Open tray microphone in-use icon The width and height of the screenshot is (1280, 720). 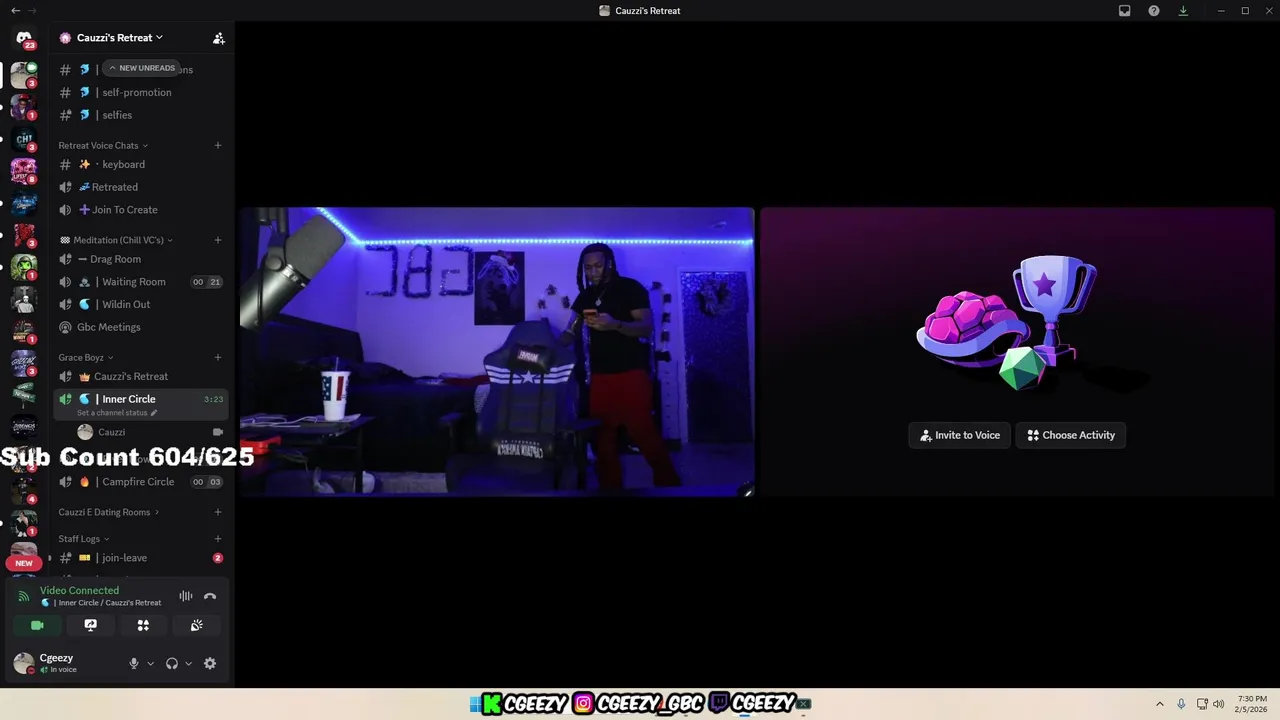(1181, 704)
